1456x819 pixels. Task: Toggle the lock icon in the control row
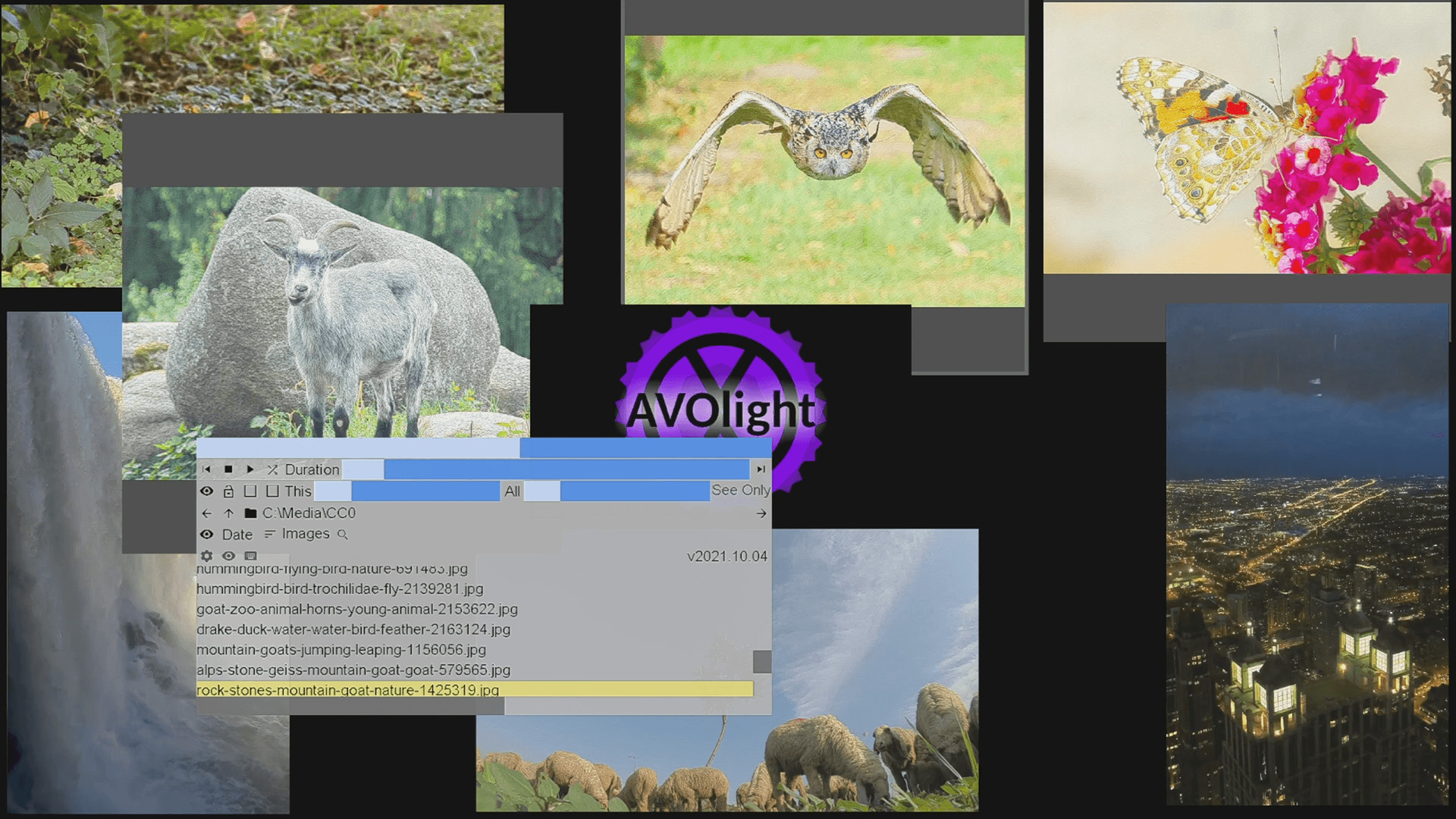point(229,491)
